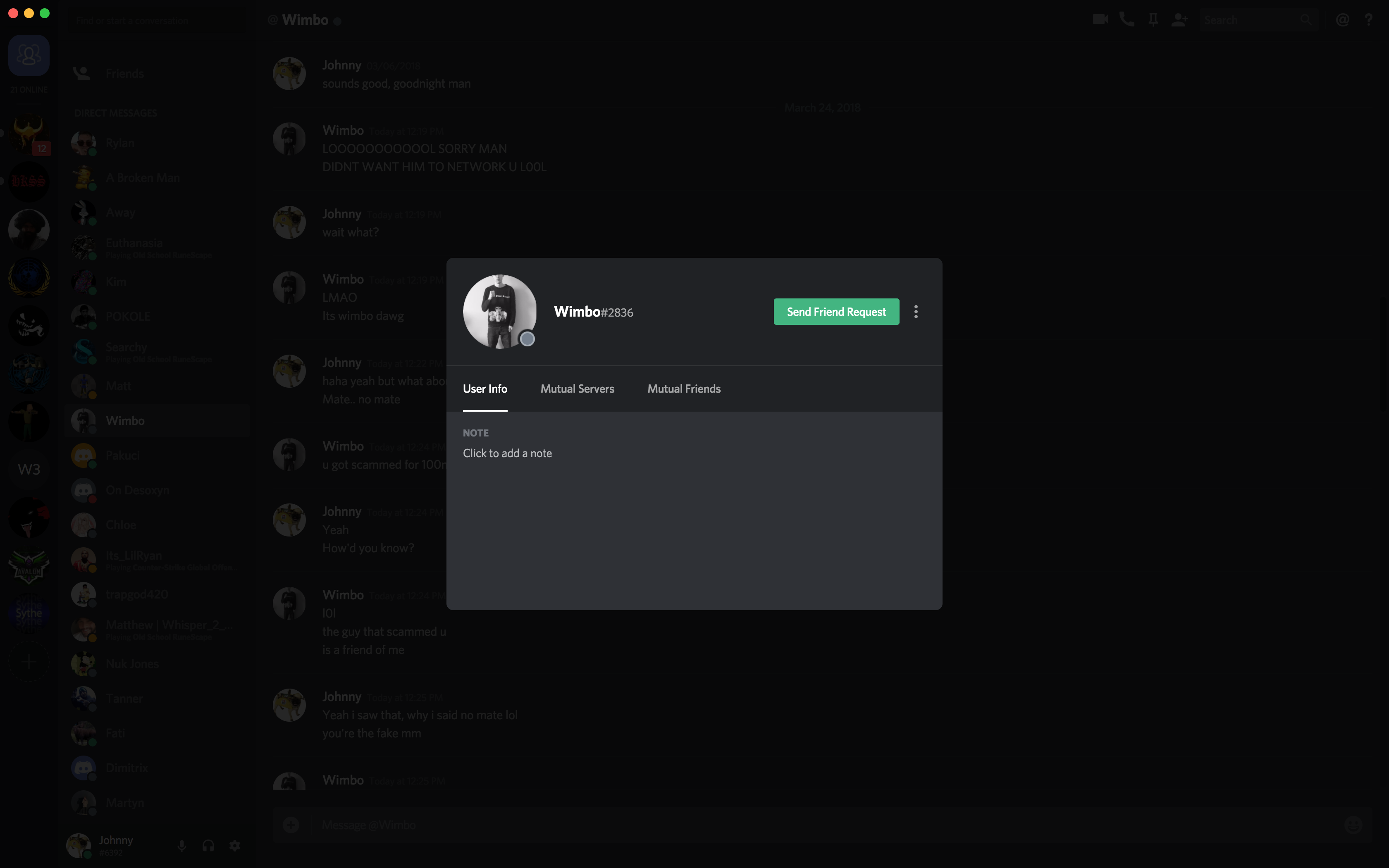Open the help question mark icon
Screen dimensions: 1389x868
1368,19
